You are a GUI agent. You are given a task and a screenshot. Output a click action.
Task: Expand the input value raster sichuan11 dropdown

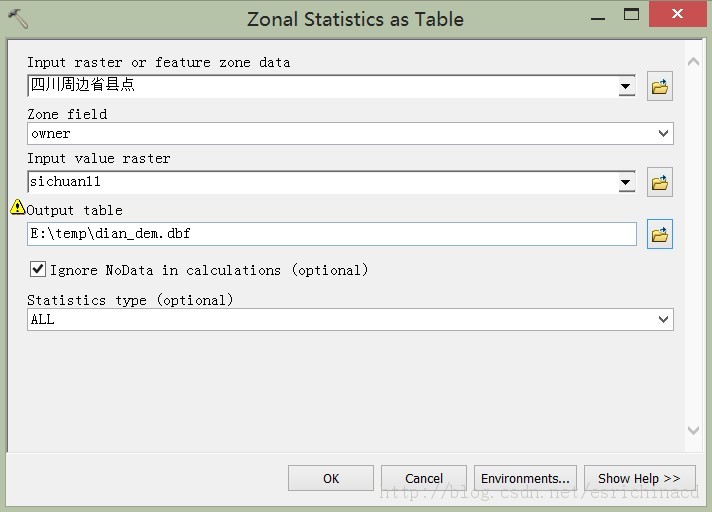[626, 182]
